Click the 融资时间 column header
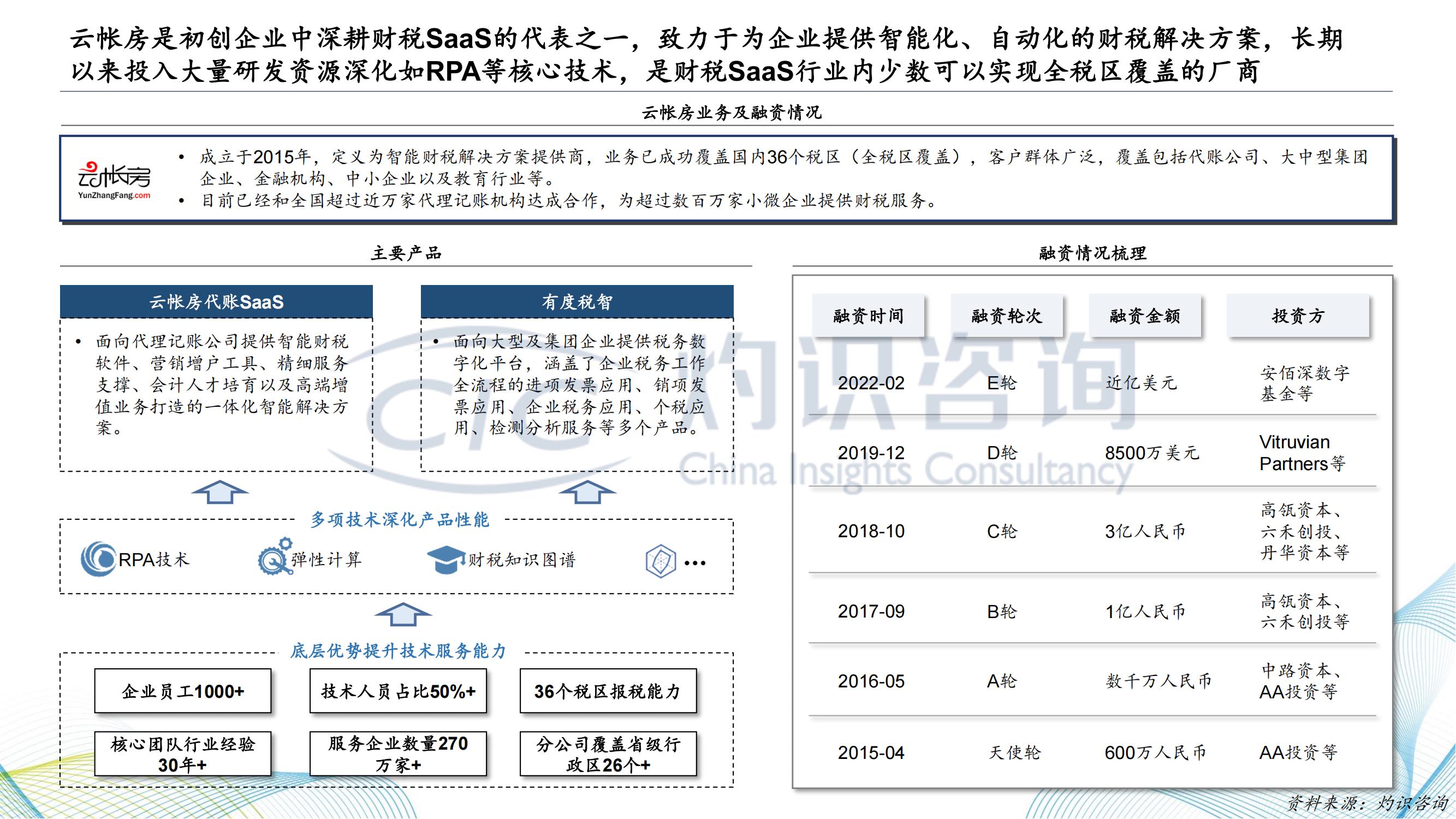This screenshot has width=1456, height=819. [868, 316]
